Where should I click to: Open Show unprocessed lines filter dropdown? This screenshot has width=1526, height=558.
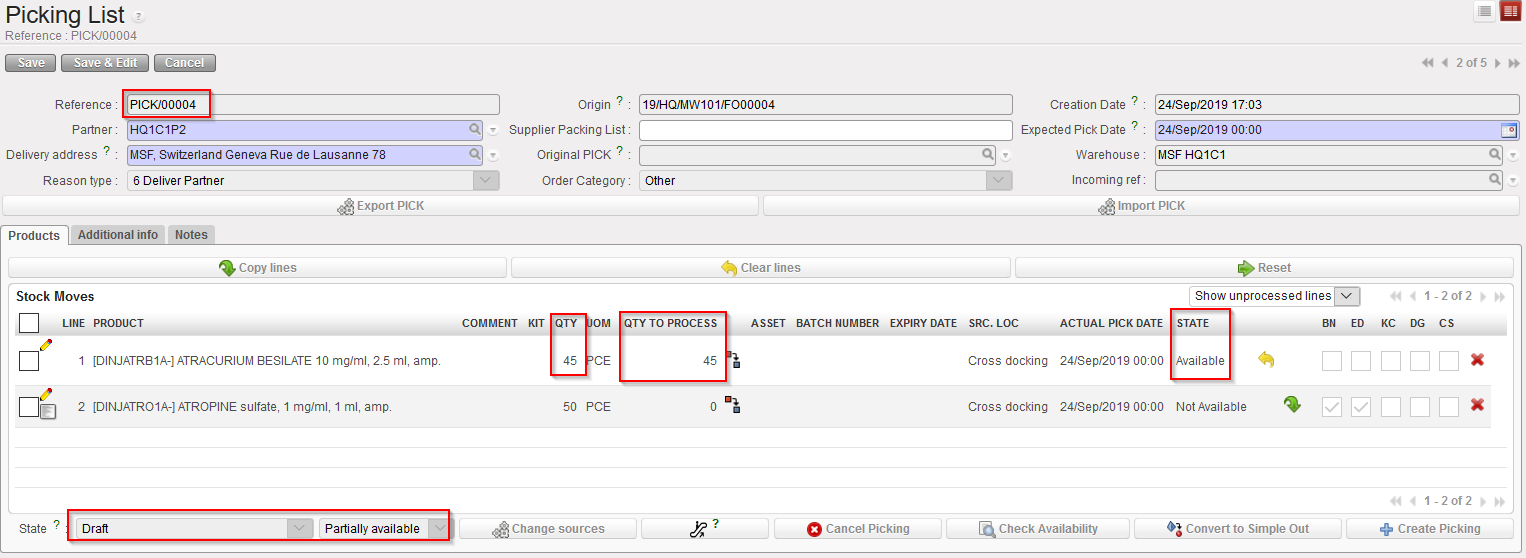pos(1347,296)
